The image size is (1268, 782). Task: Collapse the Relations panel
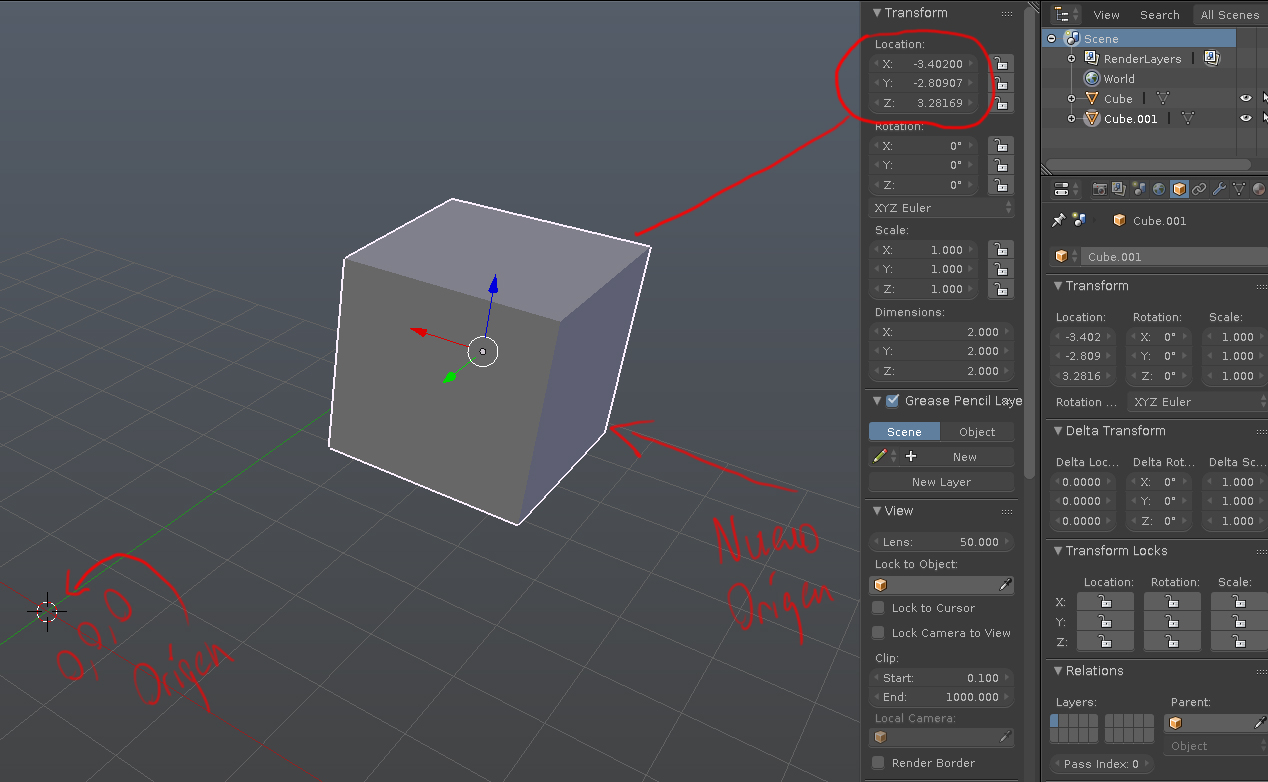click(x=1059, y=671)
